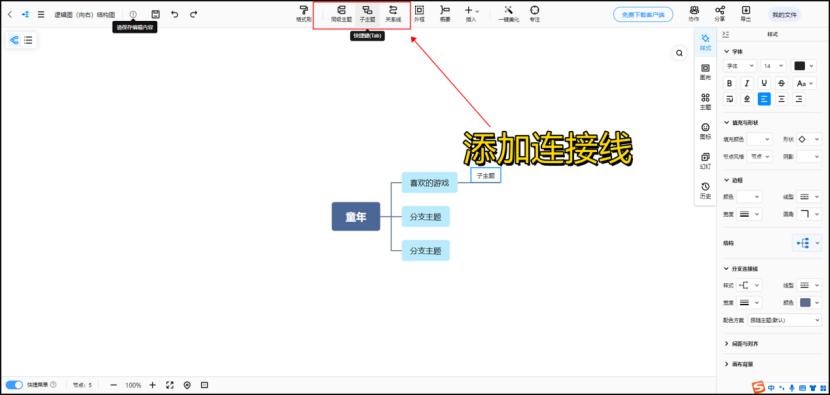The width and height of the screenshot is (830, 395).
Task: Toggle strikethrough formatting
Action: point(781,83)
